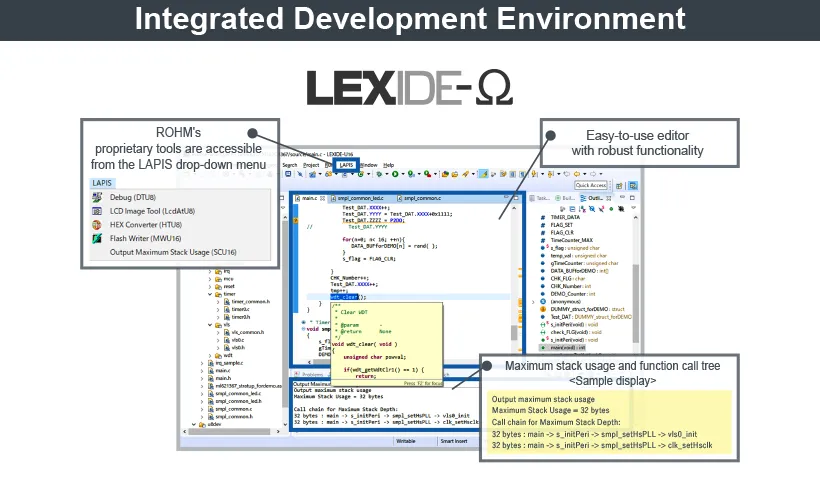Click the HEX Converter icon
Viewport: 820px width, 481px height.
coord(97,224)
